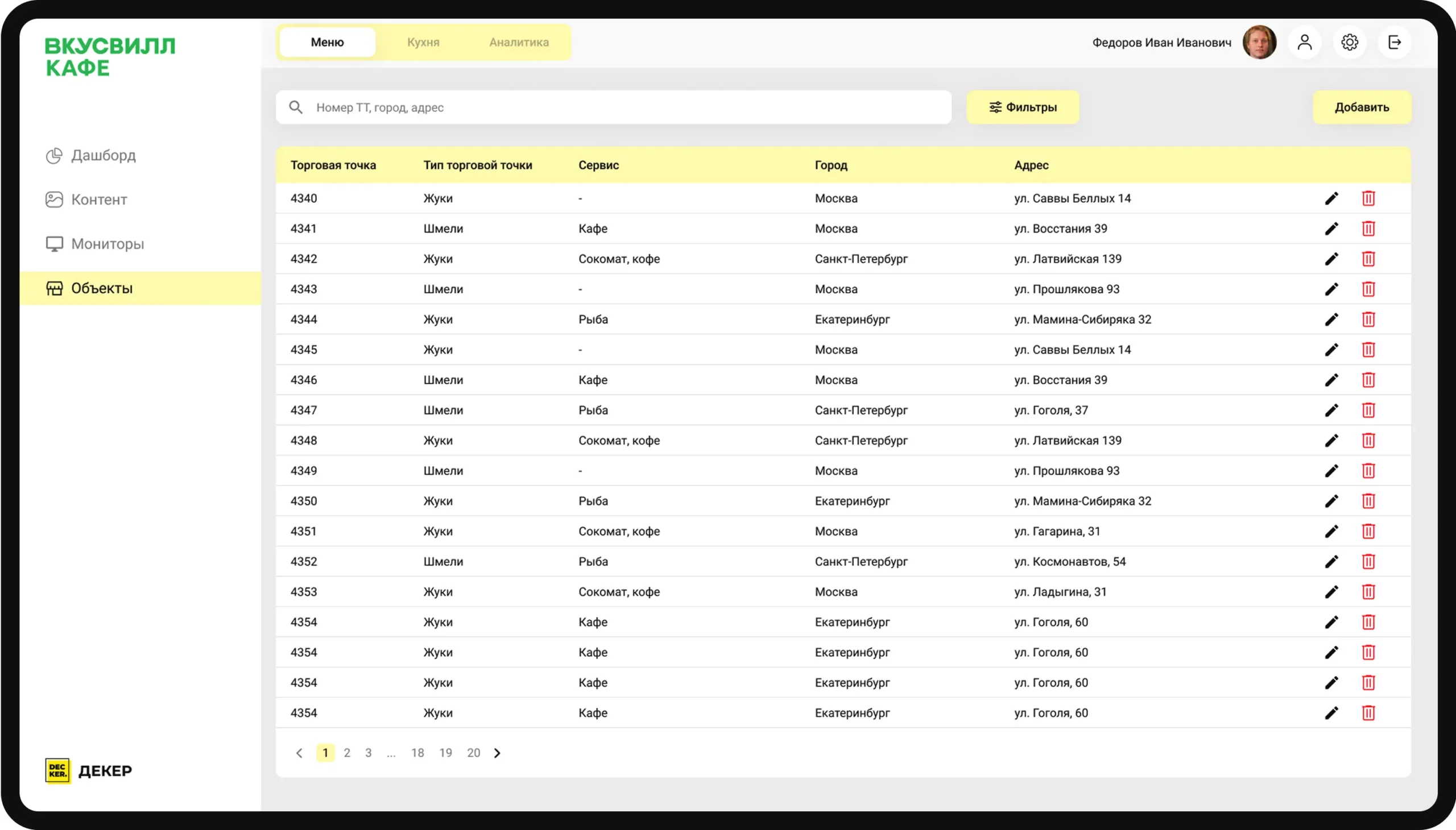Open Дашборд in the sidebar
Viewport: 1456px width, 830px height.
click(102, 156)
